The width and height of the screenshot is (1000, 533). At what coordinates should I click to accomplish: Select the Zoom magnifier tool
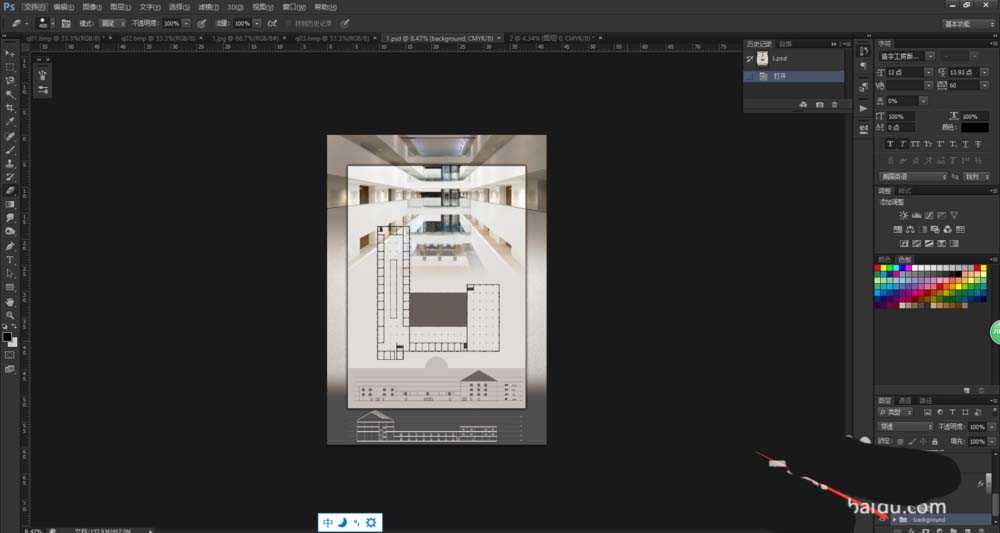[10, 314]
